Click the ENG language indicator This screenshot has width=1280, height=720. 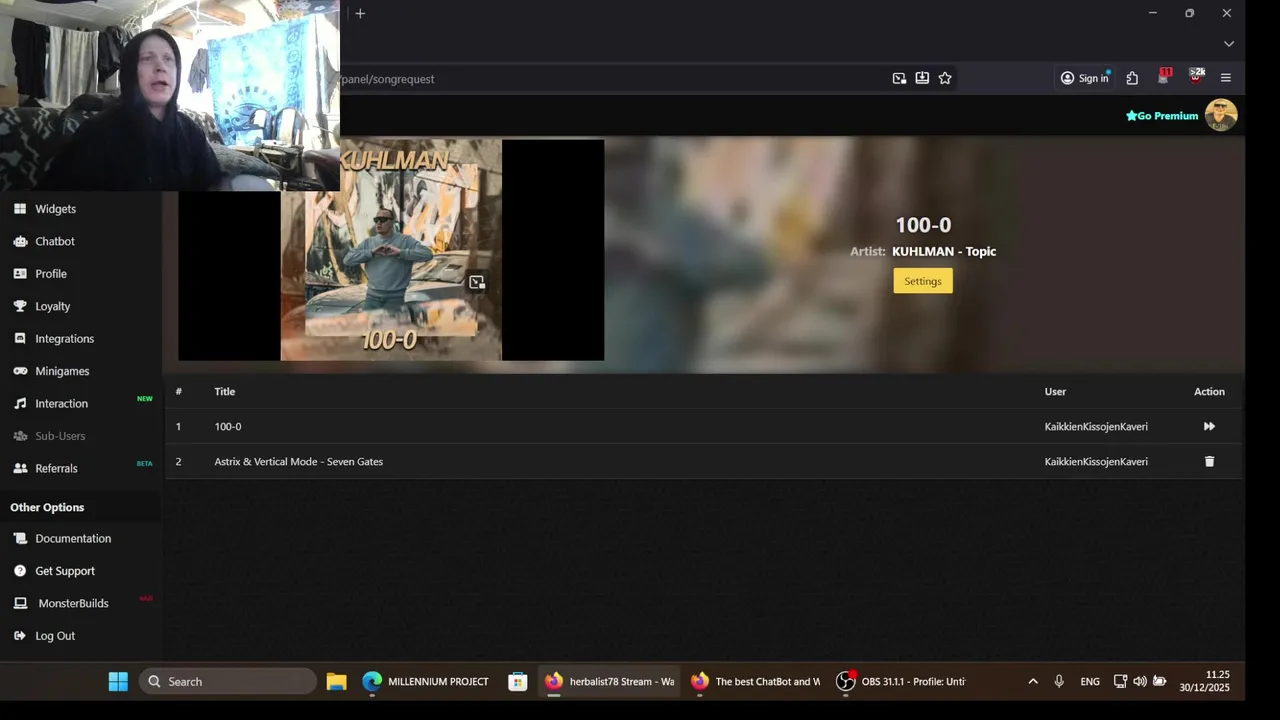click(x=1090, y=682)
